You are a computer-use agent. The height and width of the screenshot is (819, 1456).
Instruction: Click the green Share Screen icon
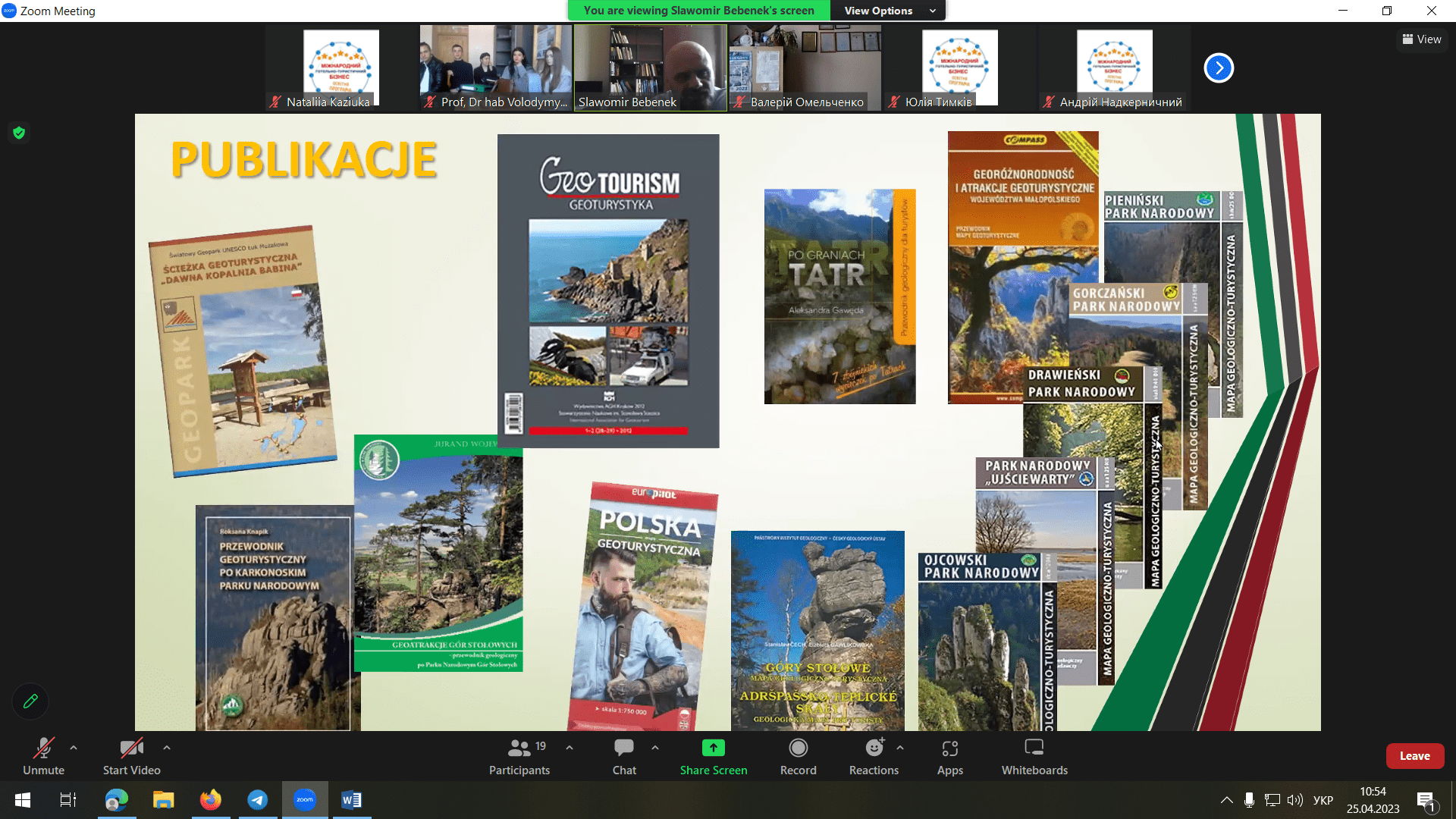pyautogui.click(x=713, y=748)
